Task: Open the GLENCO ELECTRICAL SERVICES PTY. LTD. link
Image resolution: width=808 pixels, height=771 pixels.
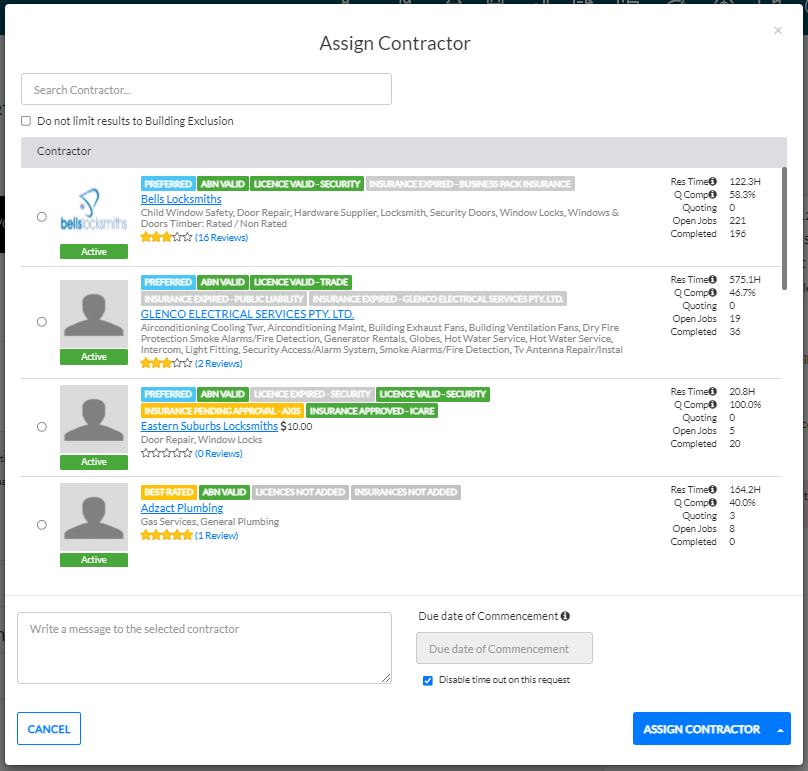Action: [x=247, y=314]
